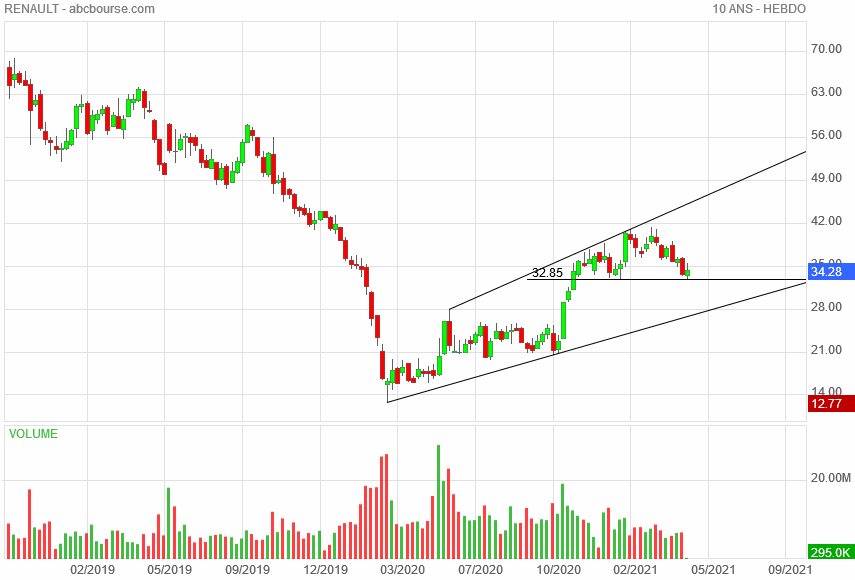The height and width of the screenshot is (580, 855).
Task: Click the 28.00 price axis label
Action: (x=826, y=307)
